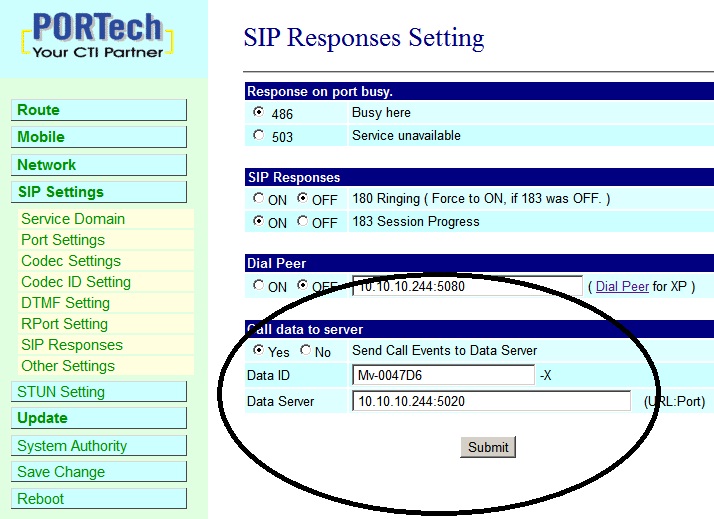Select 486 Busy here response
Screen dimensions: 714x519
(x=259, y=112)
